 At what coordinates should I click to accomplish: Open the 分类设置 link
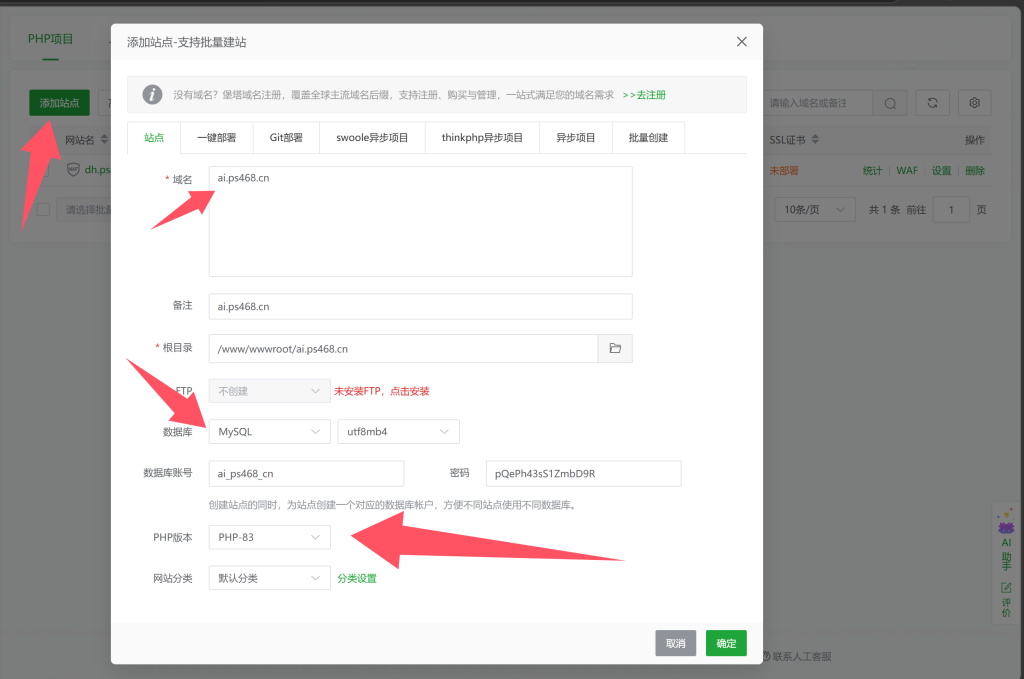click(x=357, y=578)
